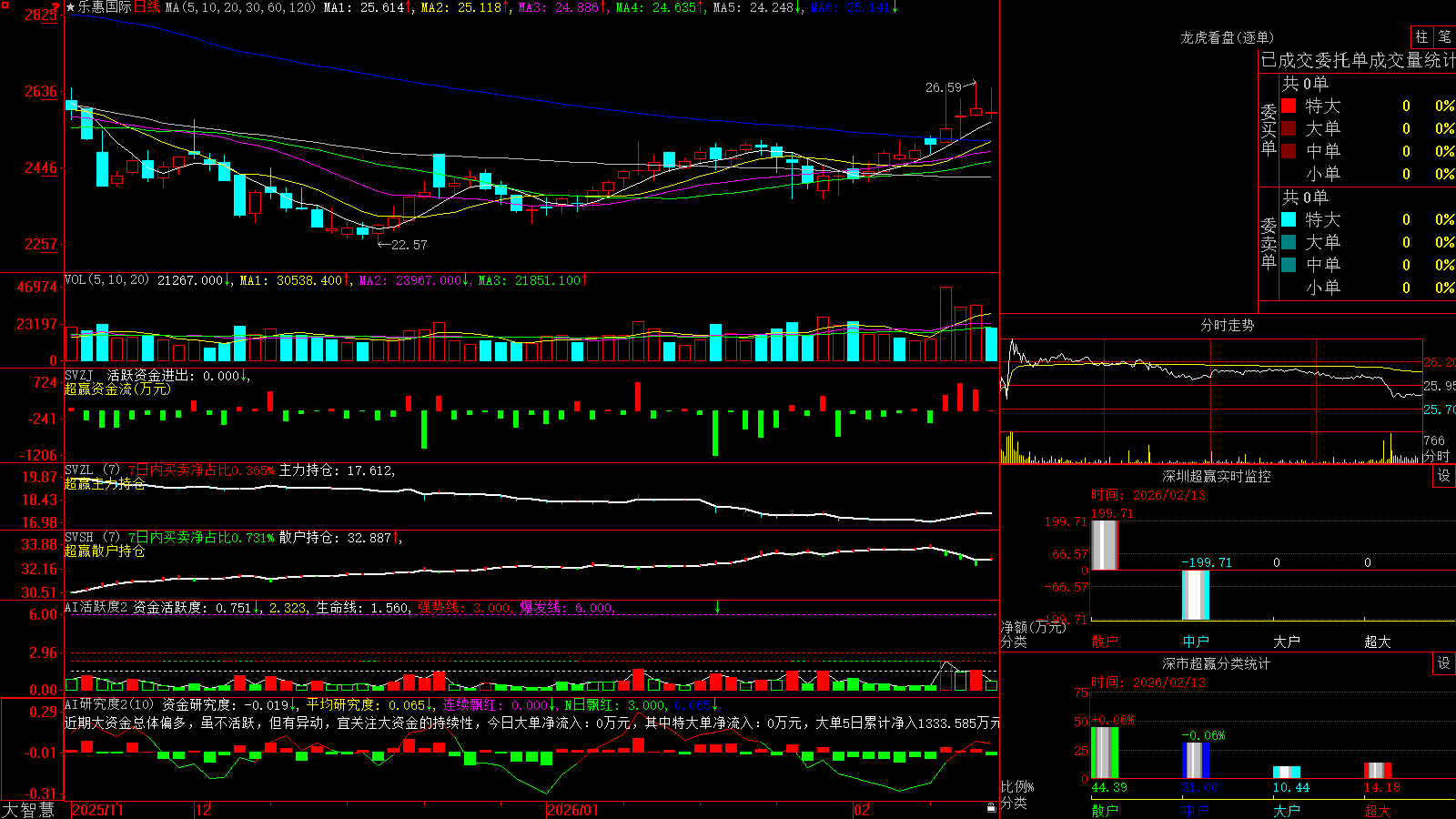Click the 44.39 散户 percentage value

[x=1109, y=787]
